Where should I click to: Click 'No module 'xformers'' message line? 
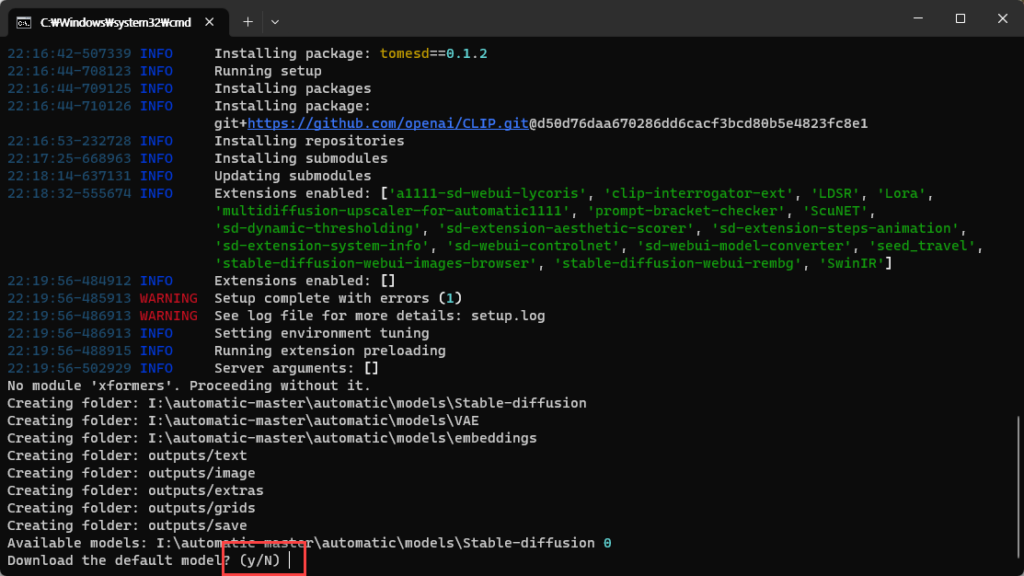tap(189, 386)
